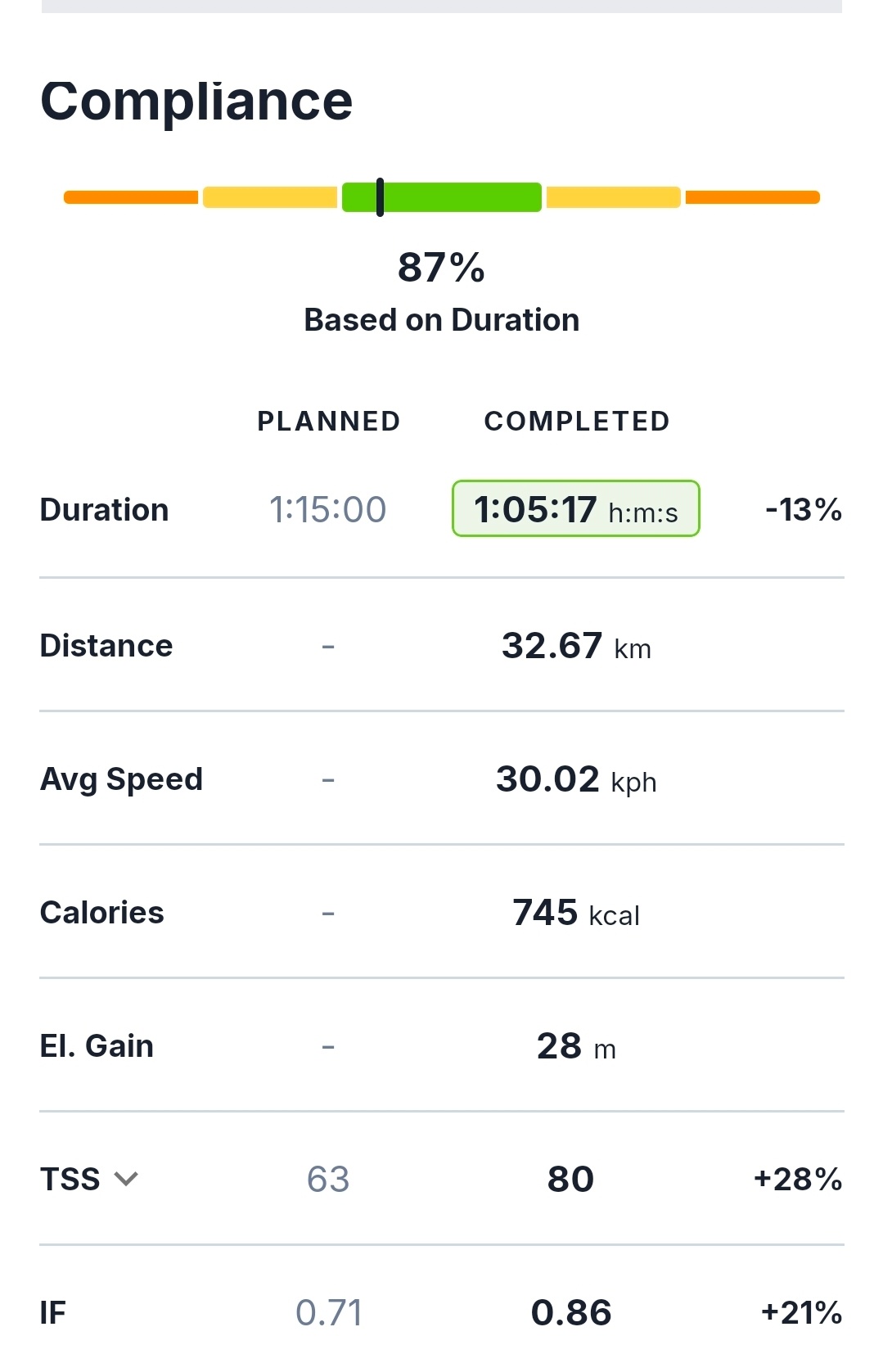Edit the planned TSS value 63
Viewport: 883px width, 1372px height.
click(328, 1180)
